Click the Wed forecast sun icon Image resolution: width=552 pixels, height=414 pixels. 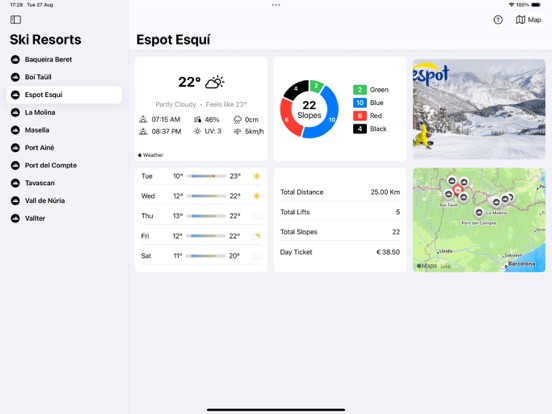point(257,196)
